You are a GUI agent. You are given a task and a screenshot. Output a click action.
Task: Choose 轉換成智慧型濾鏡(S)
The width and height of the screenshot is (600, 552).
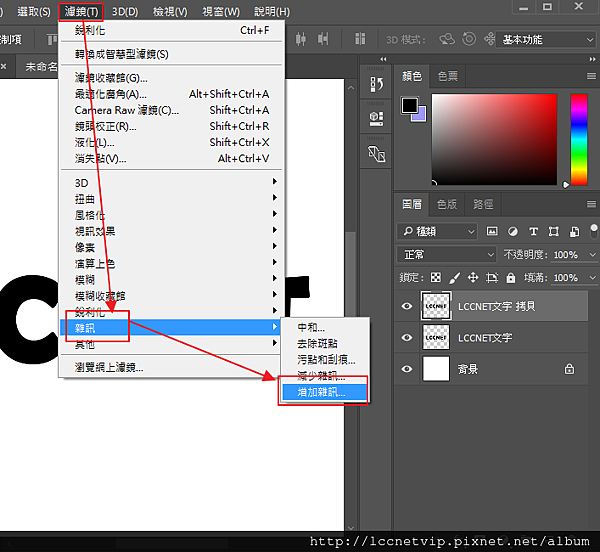[x=172, y=54]
